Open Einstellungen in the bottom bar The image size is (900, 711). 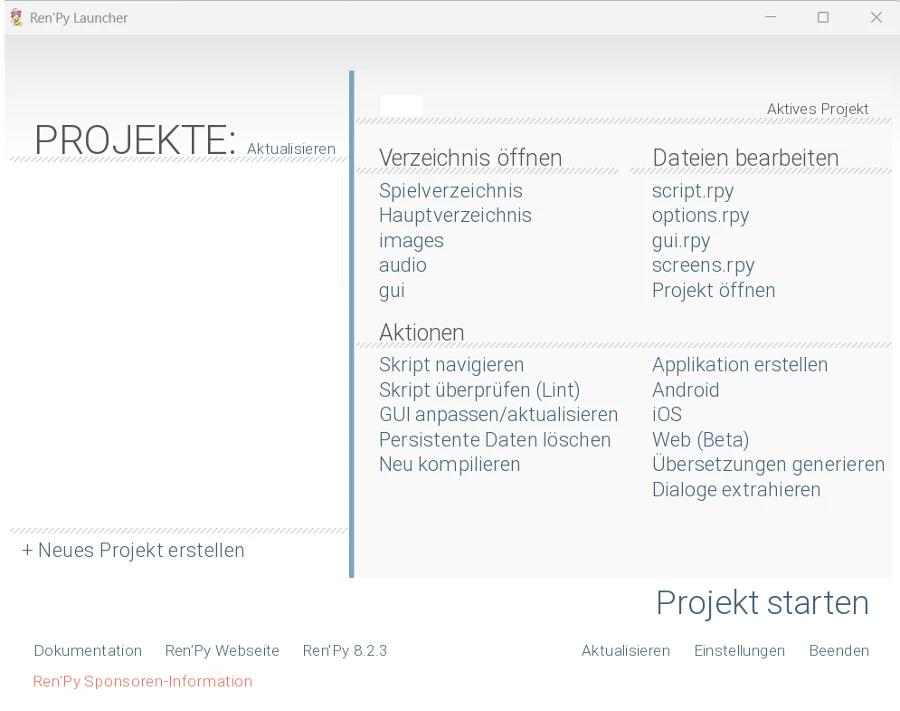click(739, 650)
